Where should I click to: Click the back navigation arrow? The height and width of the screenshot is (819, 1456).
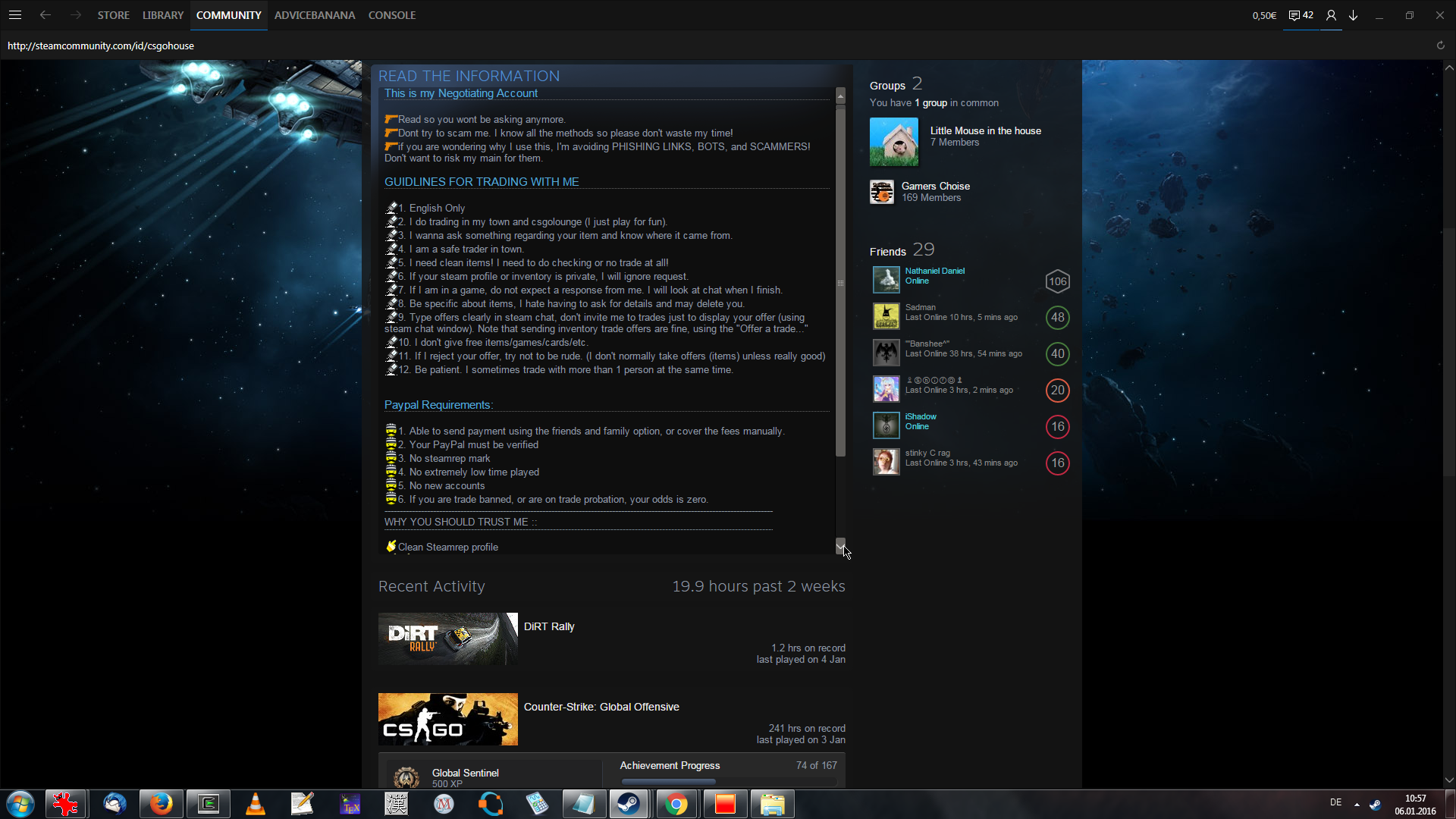[45, 15]
